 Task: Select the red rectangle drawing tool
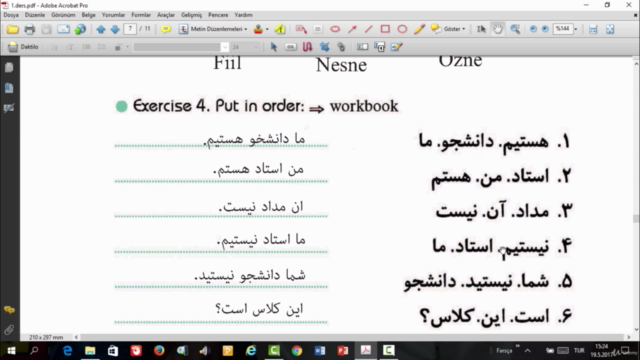(x=385, y=29)
